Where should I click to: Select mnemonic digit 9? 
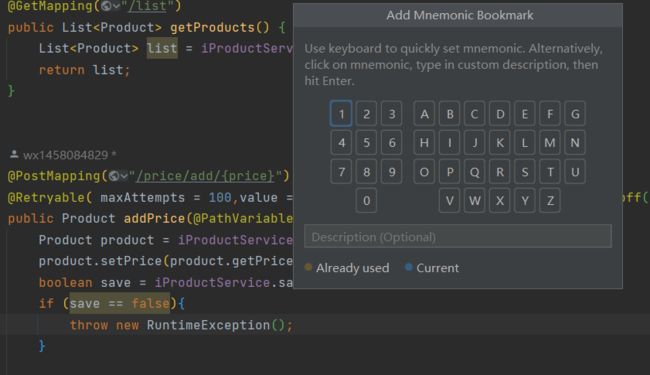(392, 172)
